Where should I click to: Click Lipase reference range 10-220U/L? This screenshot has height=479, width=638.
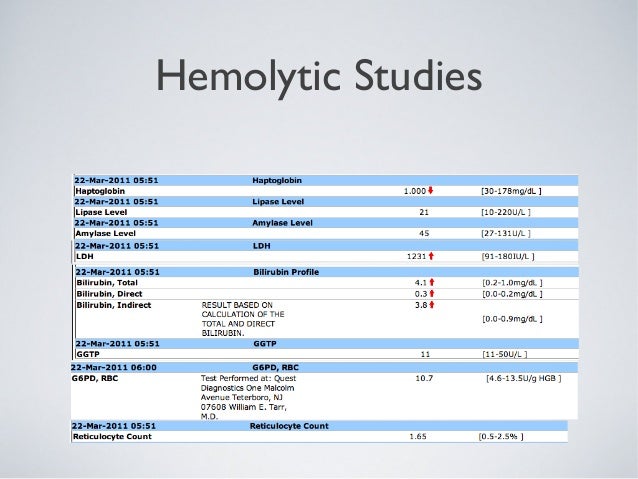tap(506, 212)
